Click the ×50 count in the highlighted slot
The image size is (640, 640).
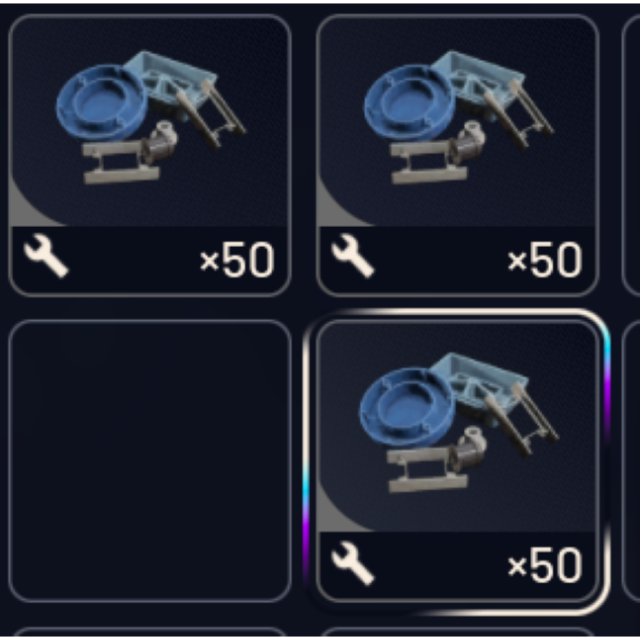coord(544,566)
